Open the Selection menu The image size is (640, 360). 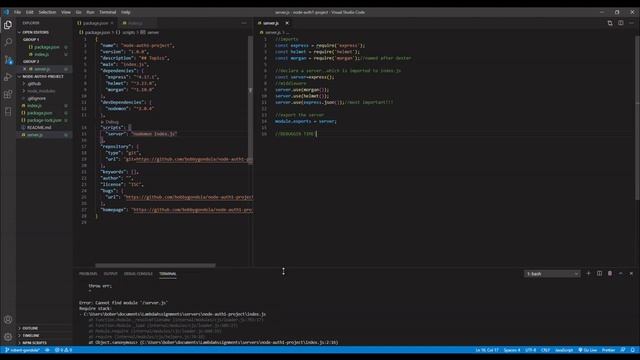coord(47,12)
